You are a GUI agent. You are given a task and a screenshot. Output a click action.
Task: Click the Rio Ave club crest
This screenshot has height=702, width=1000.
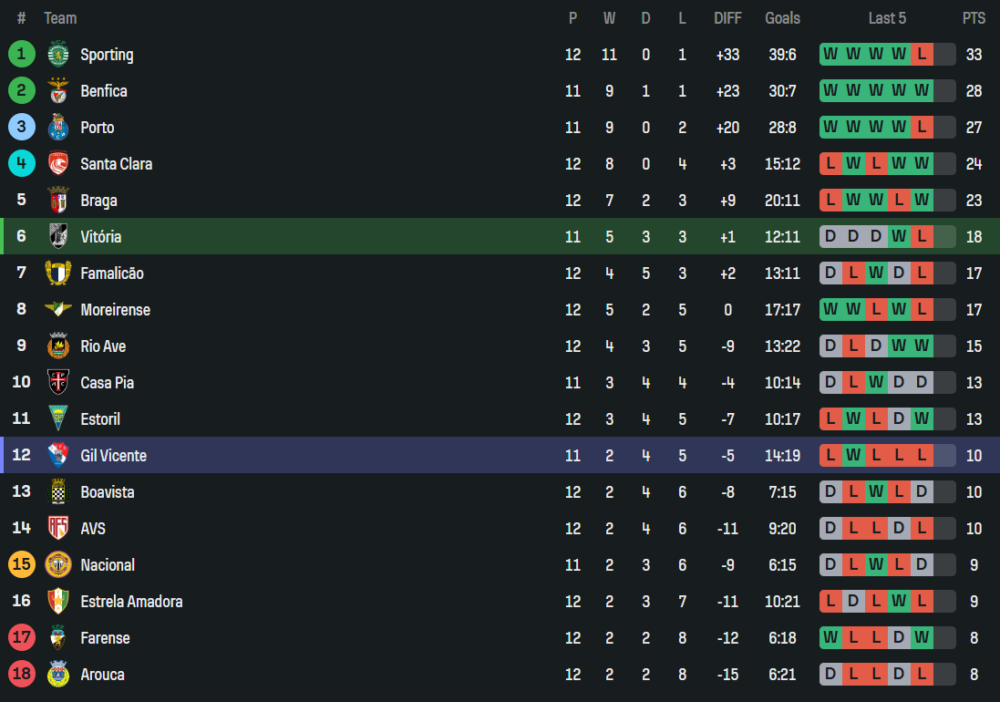pyautogui.click(x=58, y=346)
